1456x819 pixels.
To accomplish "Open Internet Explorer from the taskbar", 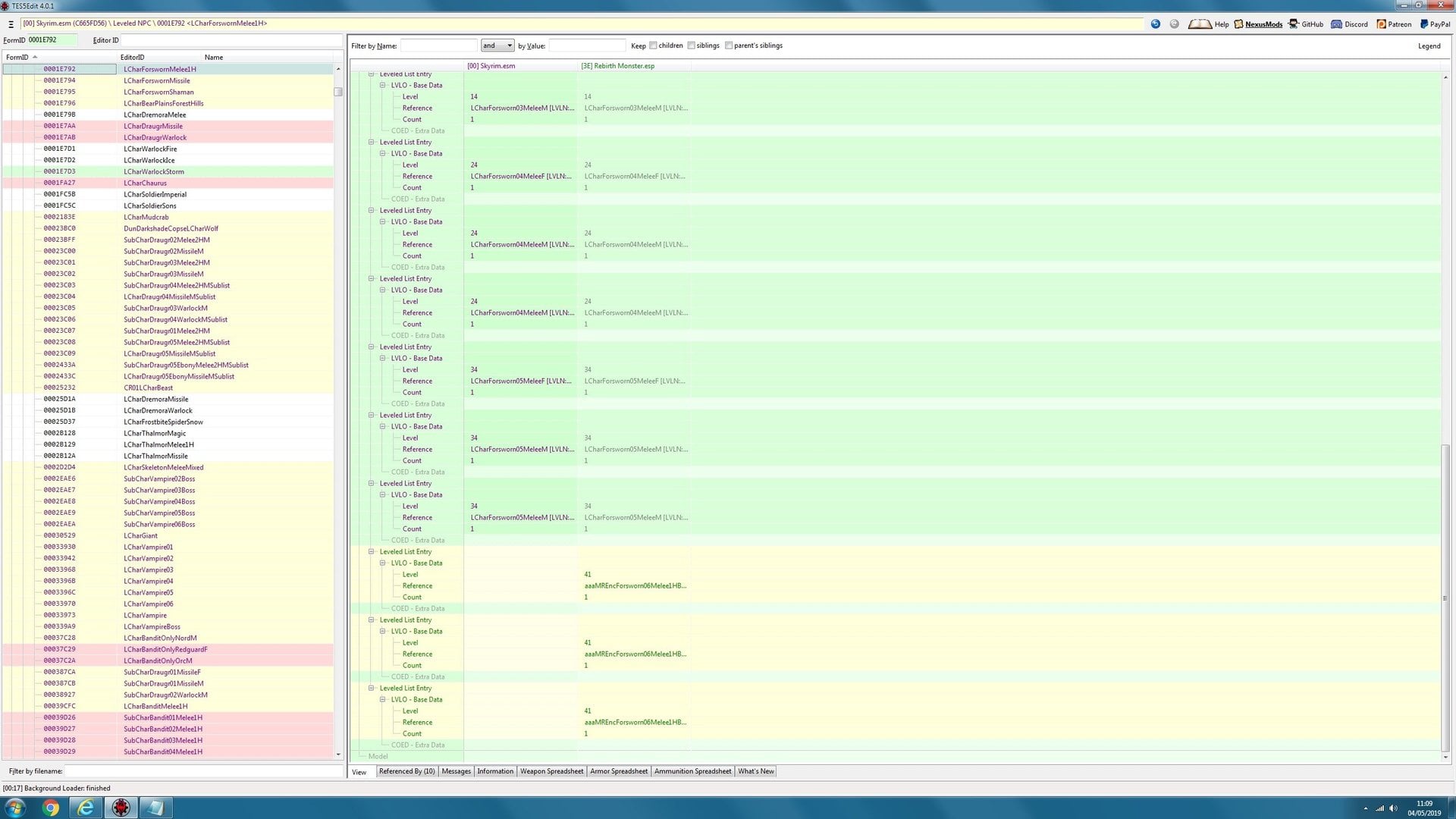I will pos(86,808).
